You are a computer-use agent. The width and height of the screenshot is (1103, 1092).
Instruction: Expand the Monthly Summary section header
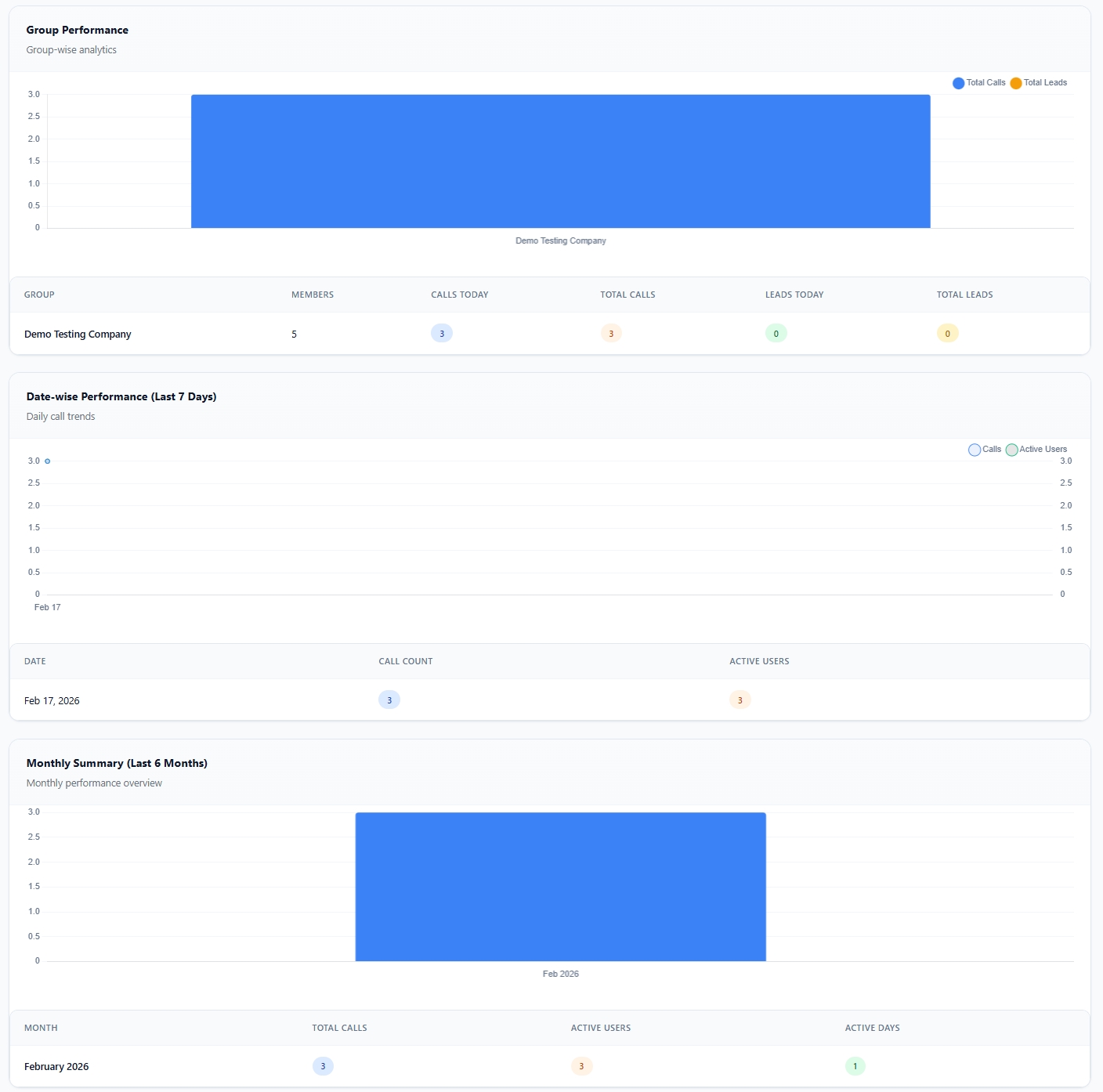tap(117, 763)
